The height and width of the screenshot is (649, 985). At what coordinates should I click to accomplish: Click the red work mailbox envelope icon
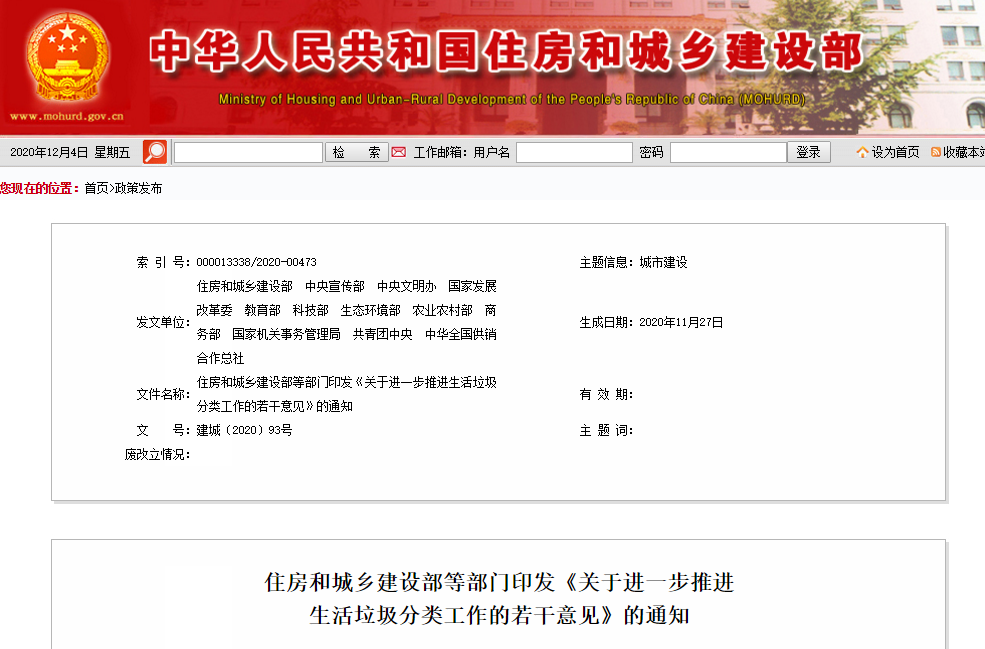tap(399, 152)
